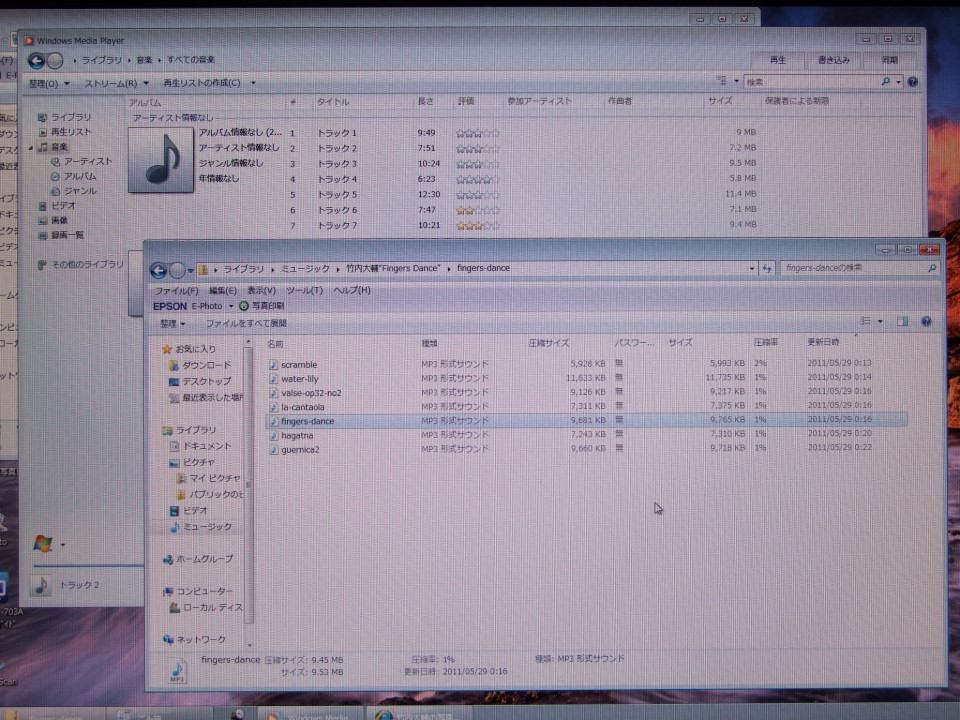Toggle the preview pane icon

902,321
